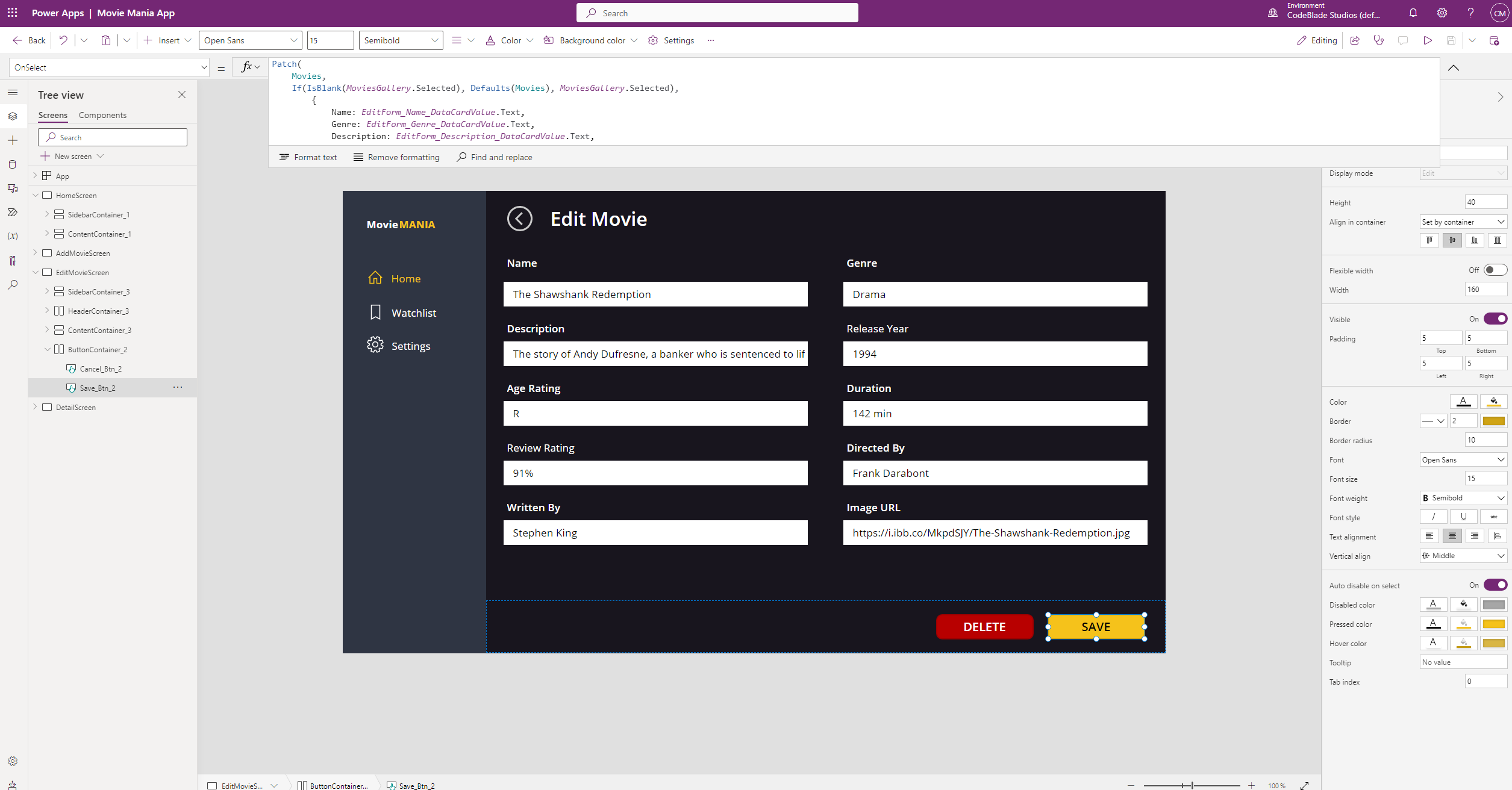This screenshot has height=790, width=1512.
Task: Toggle the Visible switch off
Action: click(1495, 319)
